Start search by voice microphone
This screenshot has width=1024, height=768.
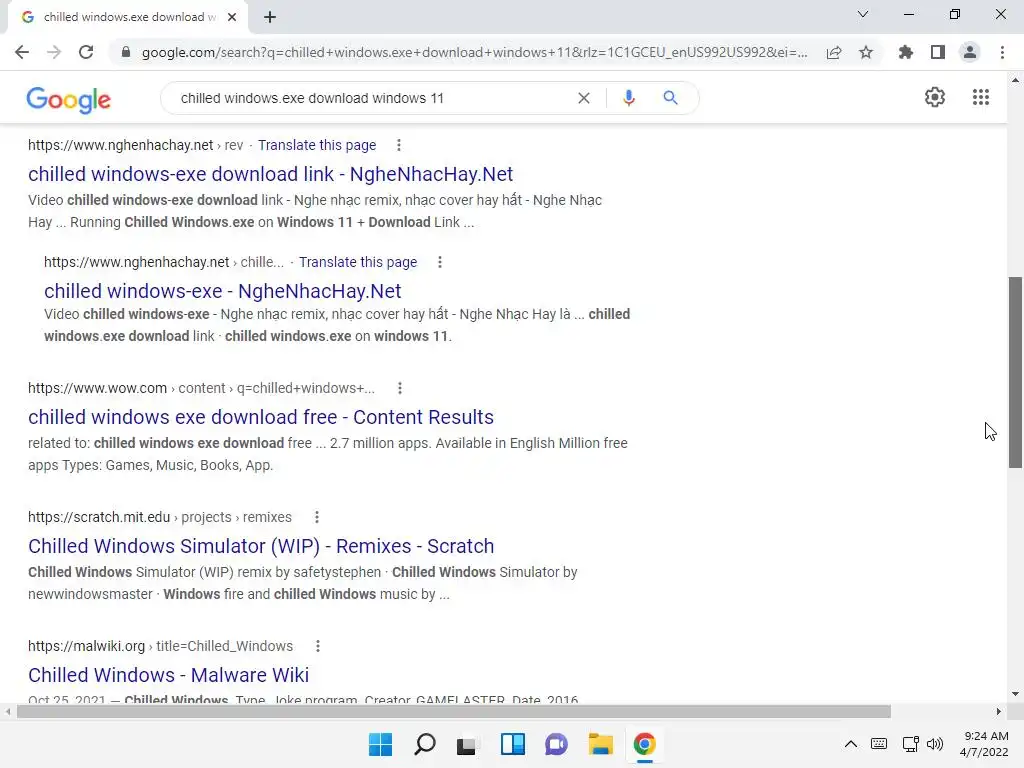pyautogui.click(x=628, y=98)
